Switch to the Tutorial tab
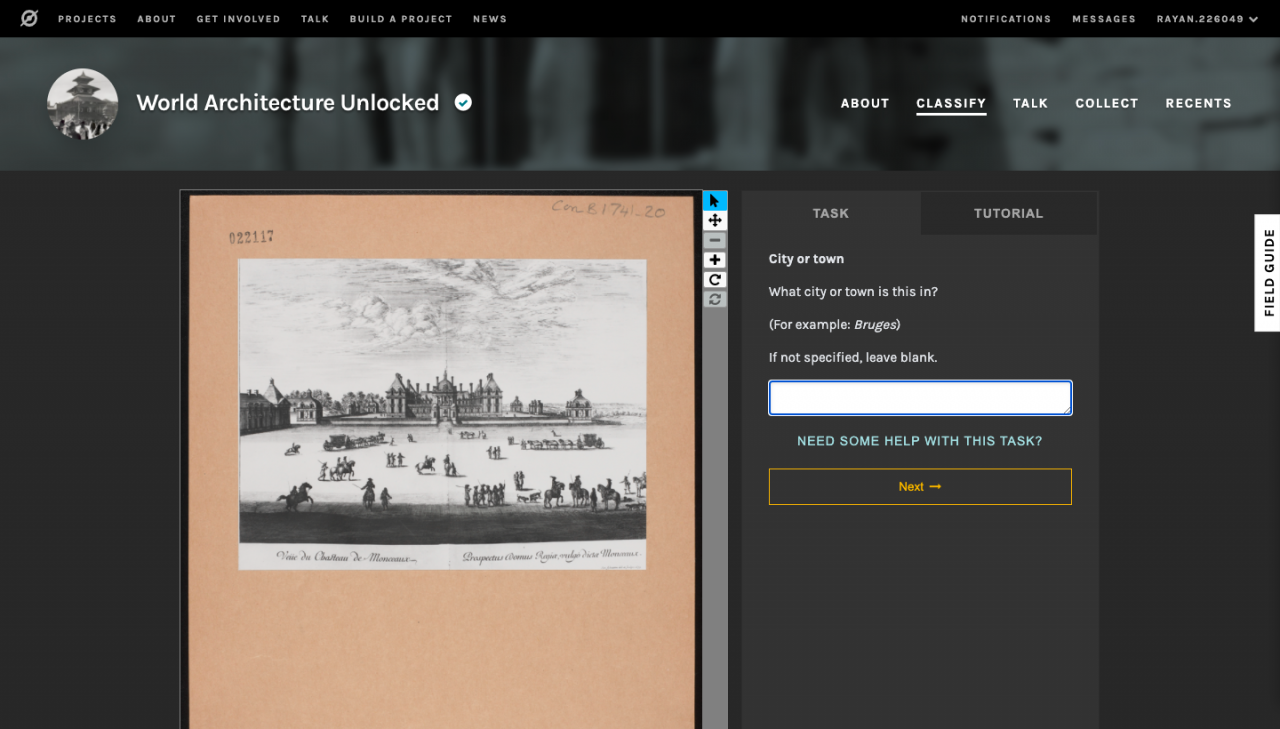1280x729 pixels. 1009,213
